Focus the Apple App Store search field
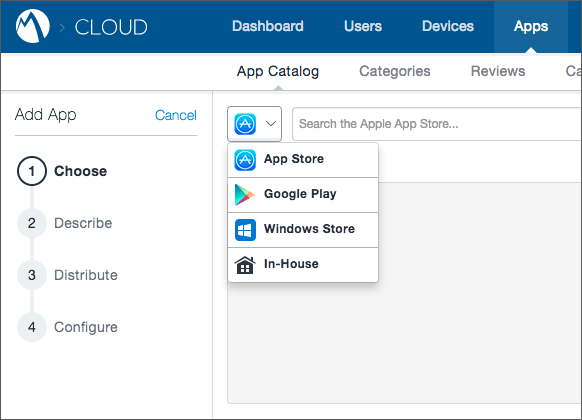The image size is (582, 420). tap(436, 124)
